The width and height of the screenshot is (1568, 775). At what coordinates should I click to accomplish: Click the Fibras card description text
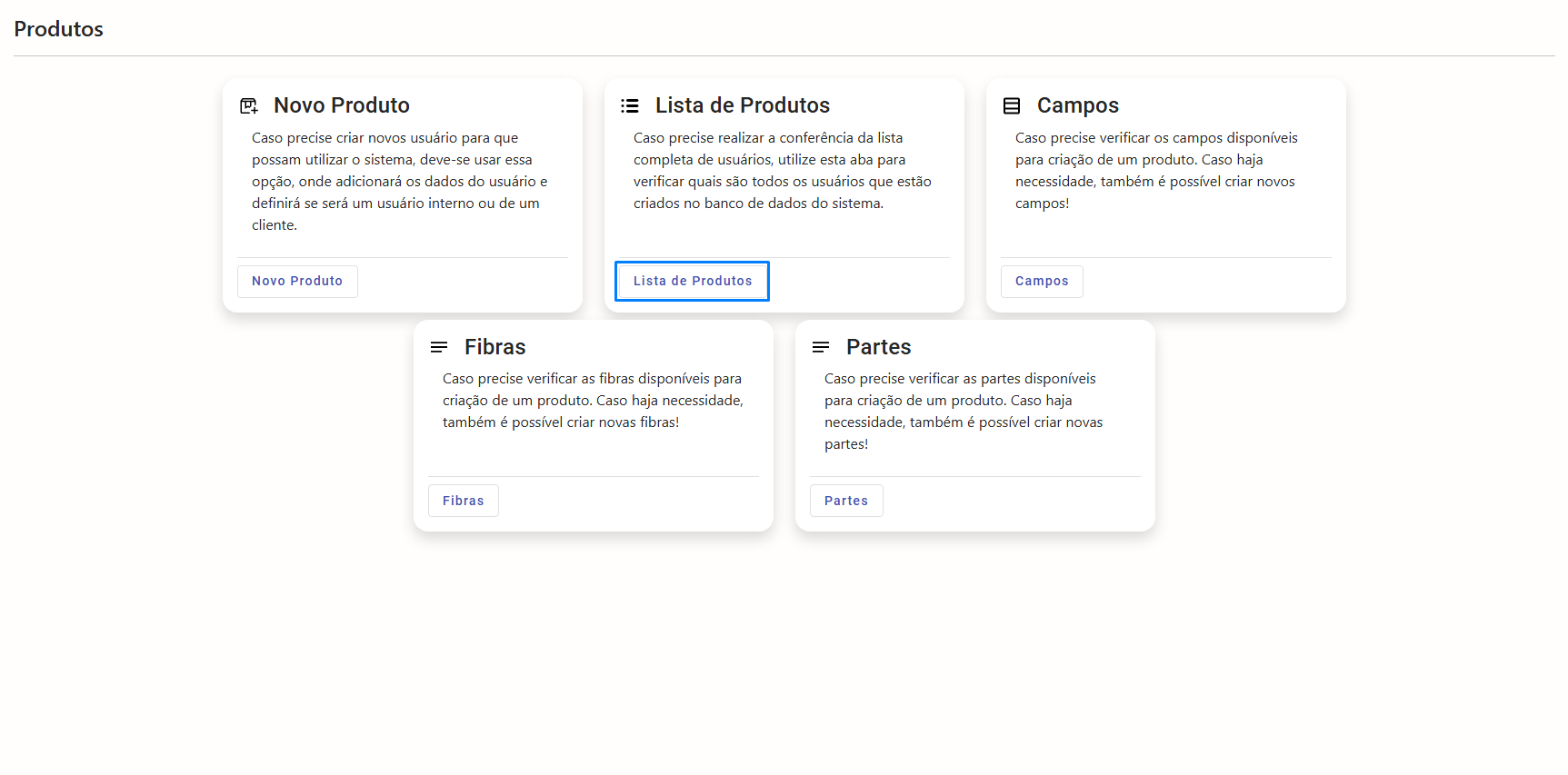click(x=593, y=401)
